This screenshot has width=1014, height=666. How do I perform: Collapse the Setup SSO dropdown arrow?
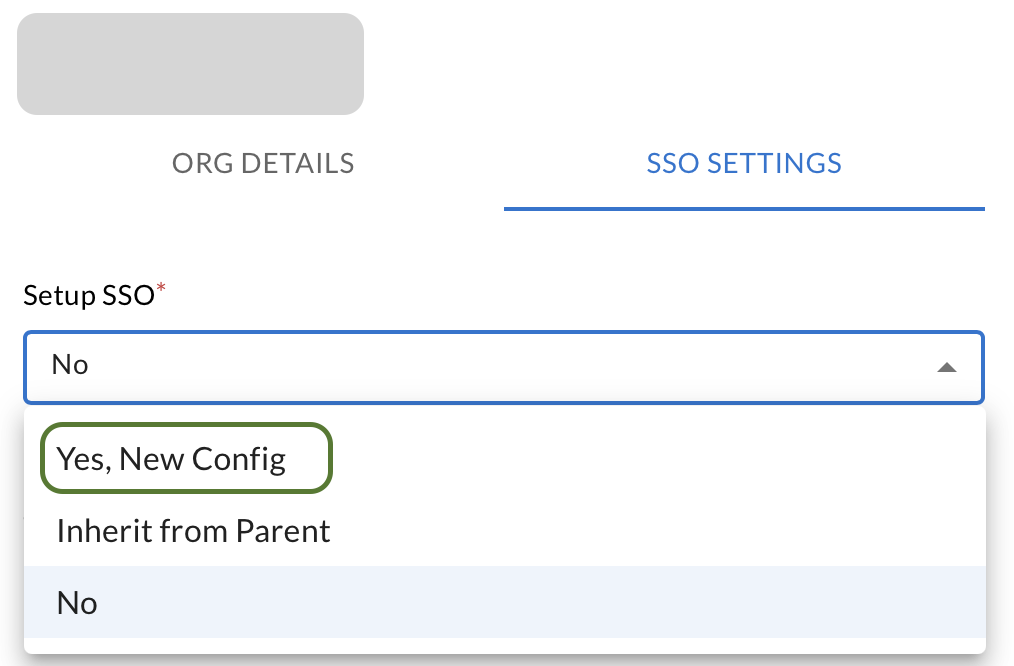(946, 367)
